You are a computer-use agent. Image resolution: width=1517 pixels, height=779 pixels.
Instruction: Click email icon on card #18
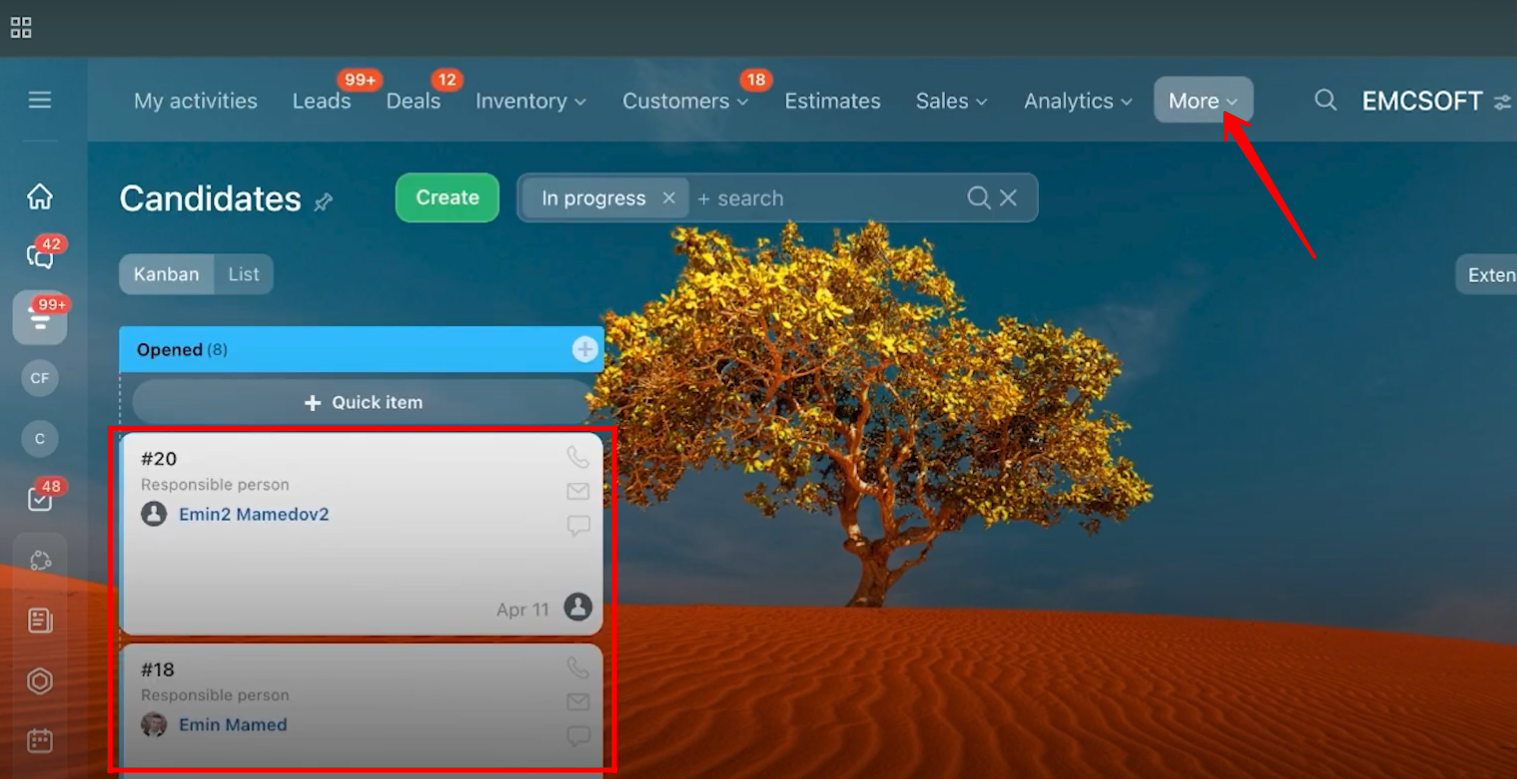[578, 702]
